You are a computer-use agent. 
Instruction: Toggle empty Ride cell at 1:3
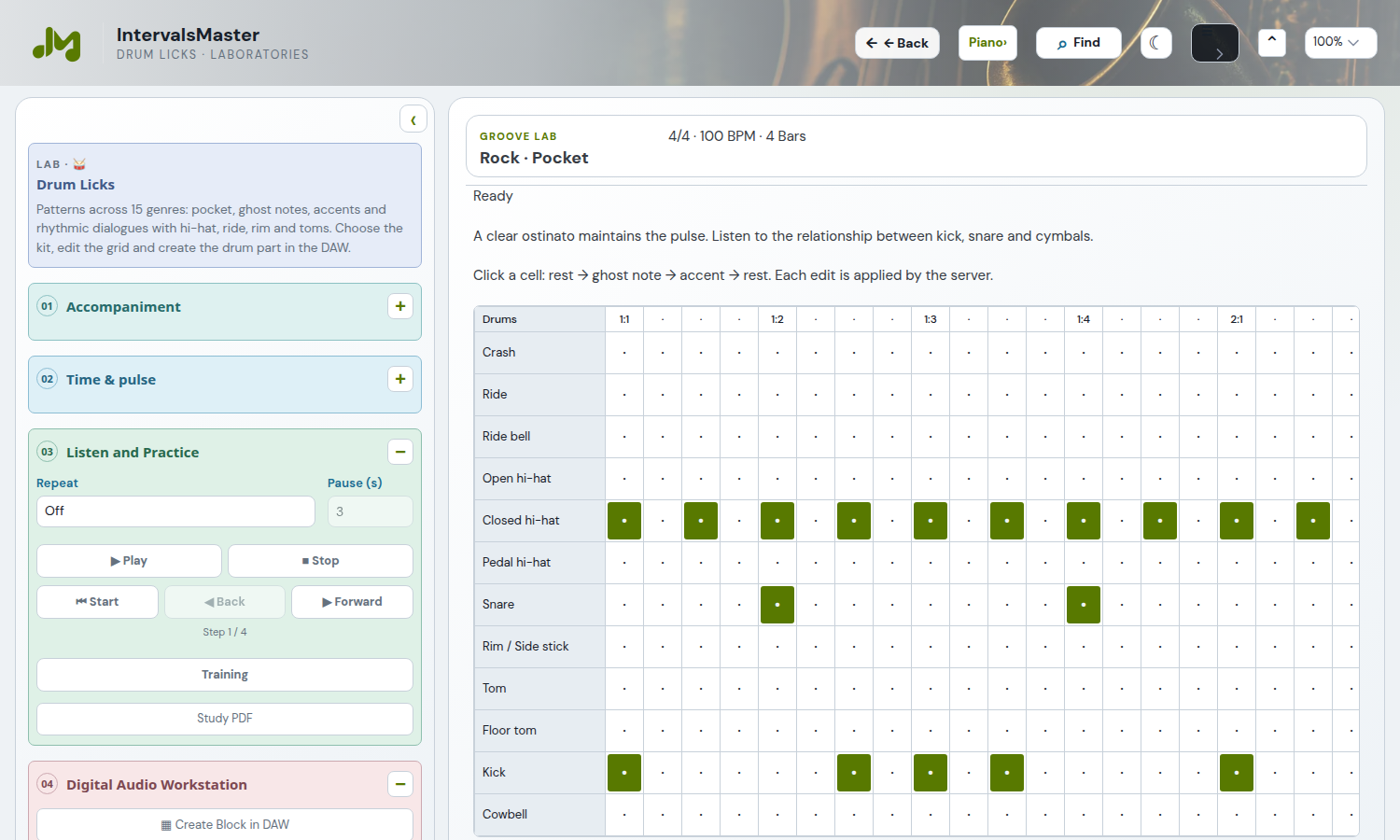coord(931,395)
